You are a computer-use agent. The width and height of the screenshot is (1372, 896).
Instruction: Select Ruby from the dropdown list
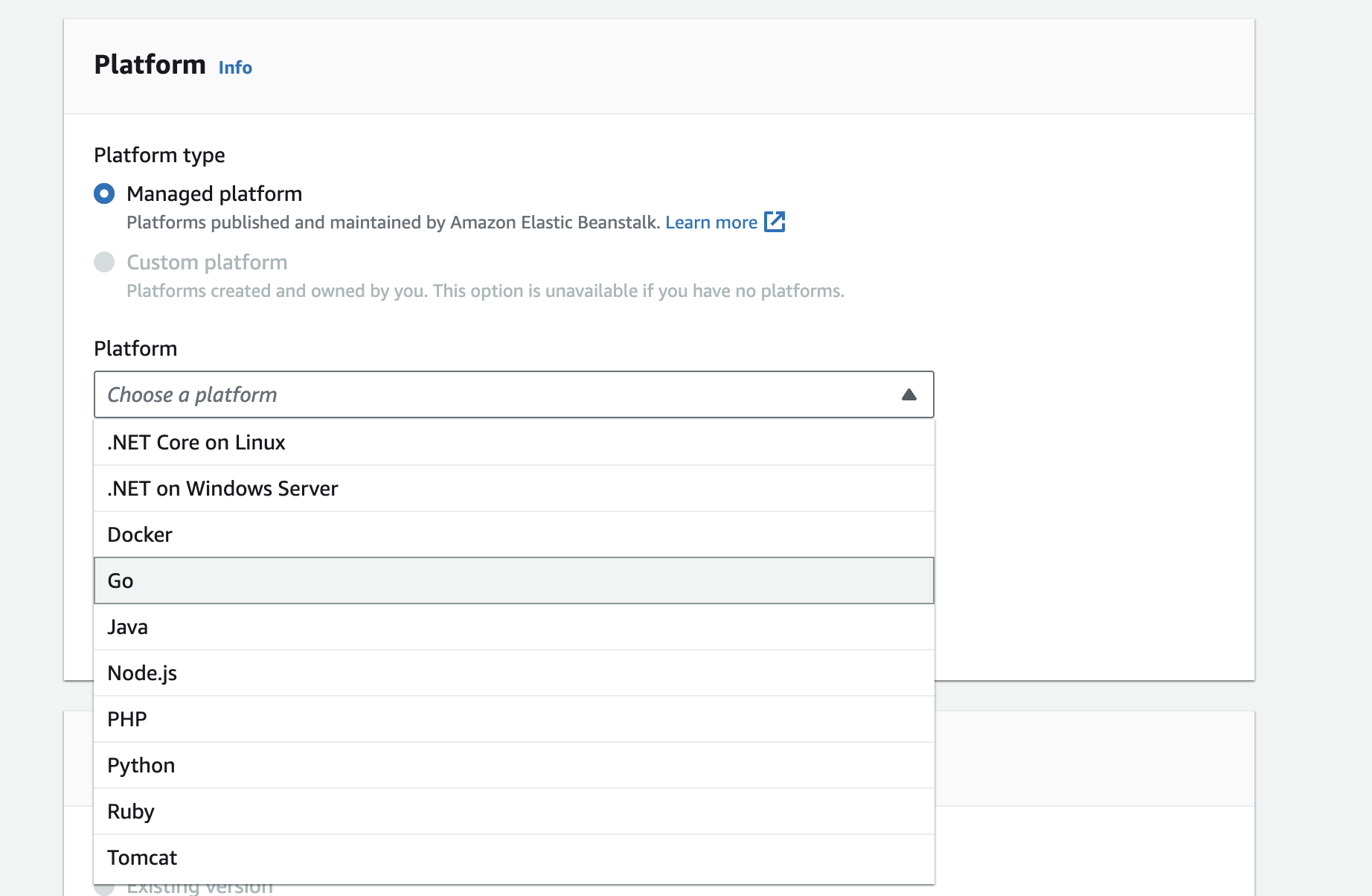coord(131,812)
